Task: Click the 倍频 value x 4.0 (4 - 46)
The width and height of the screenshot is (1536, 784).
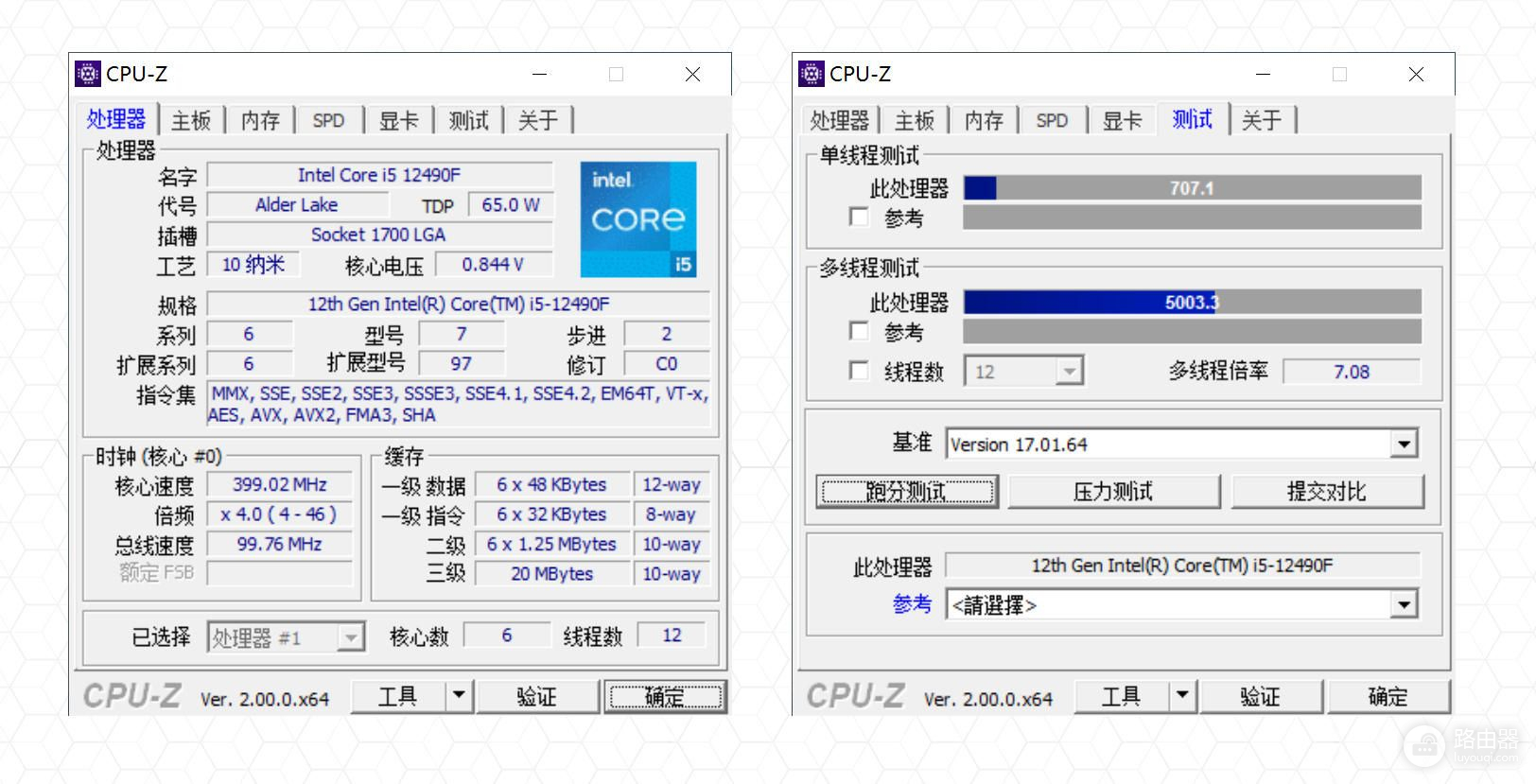Action: tap(280, 514)
